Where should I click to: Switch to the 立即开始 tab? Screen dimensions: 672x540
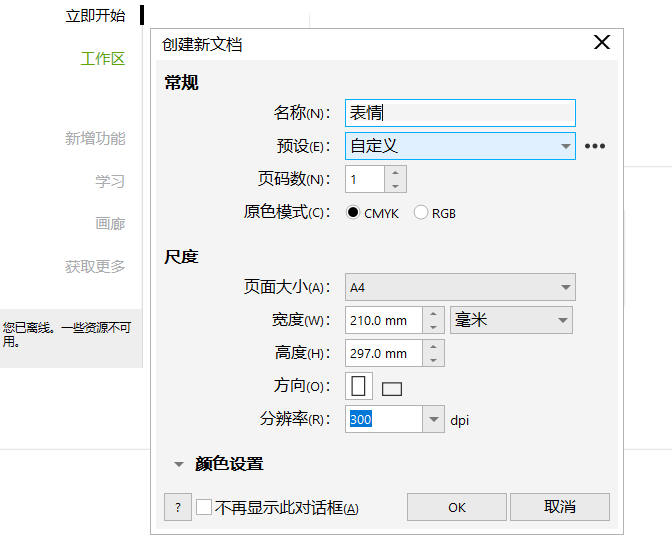point(95,16)
